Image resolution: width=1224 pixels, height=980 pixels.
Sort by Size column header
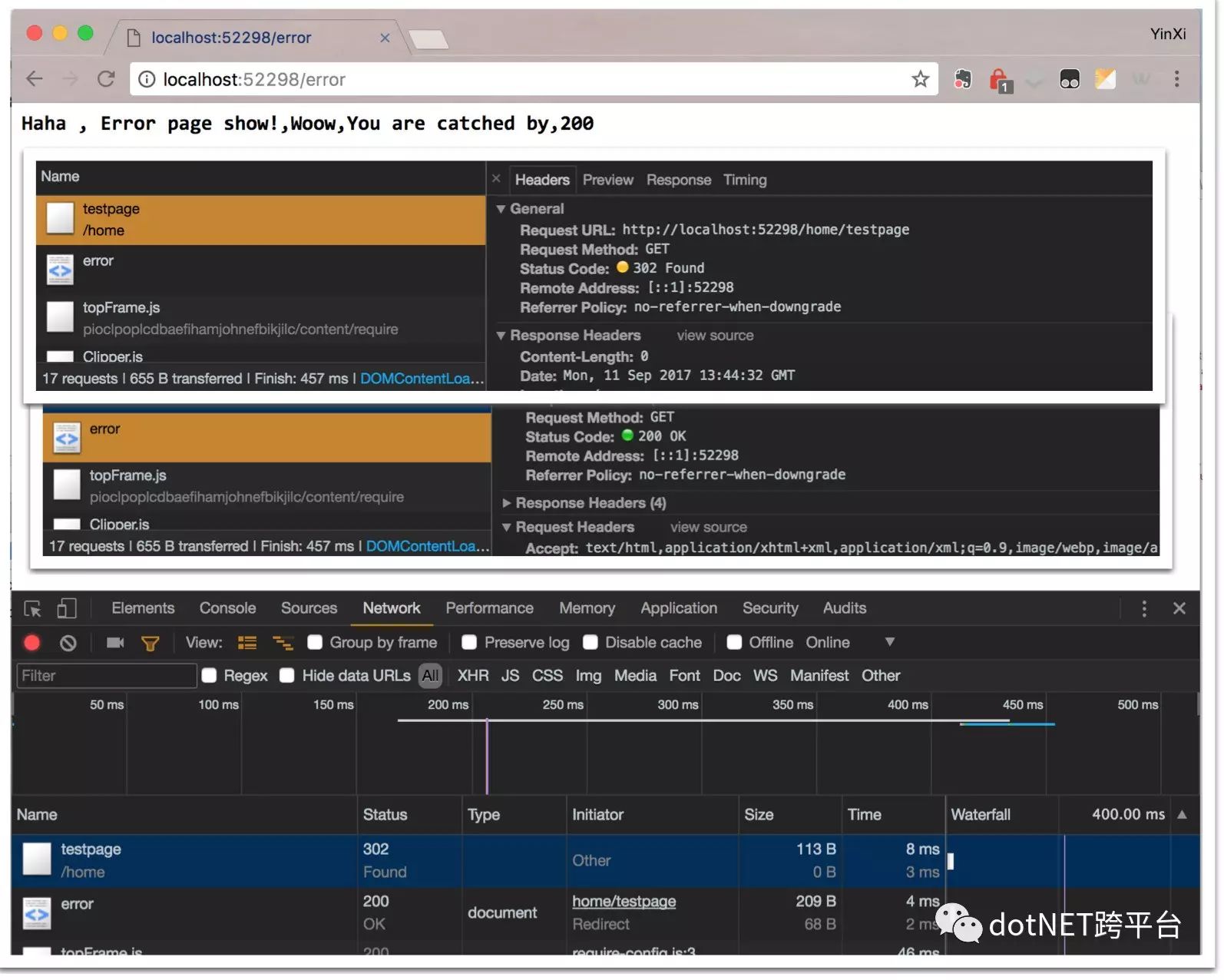pos(790,815)
